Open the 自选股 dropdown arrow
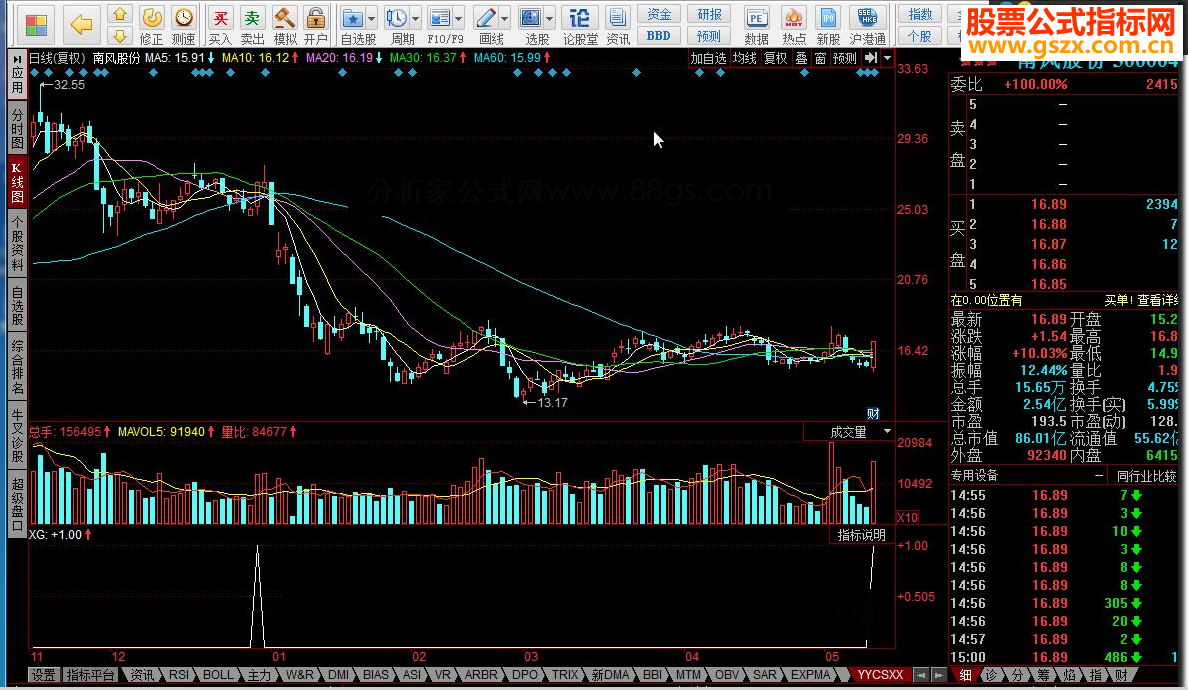The image size is (1188, 690). [x=372, y=18]
